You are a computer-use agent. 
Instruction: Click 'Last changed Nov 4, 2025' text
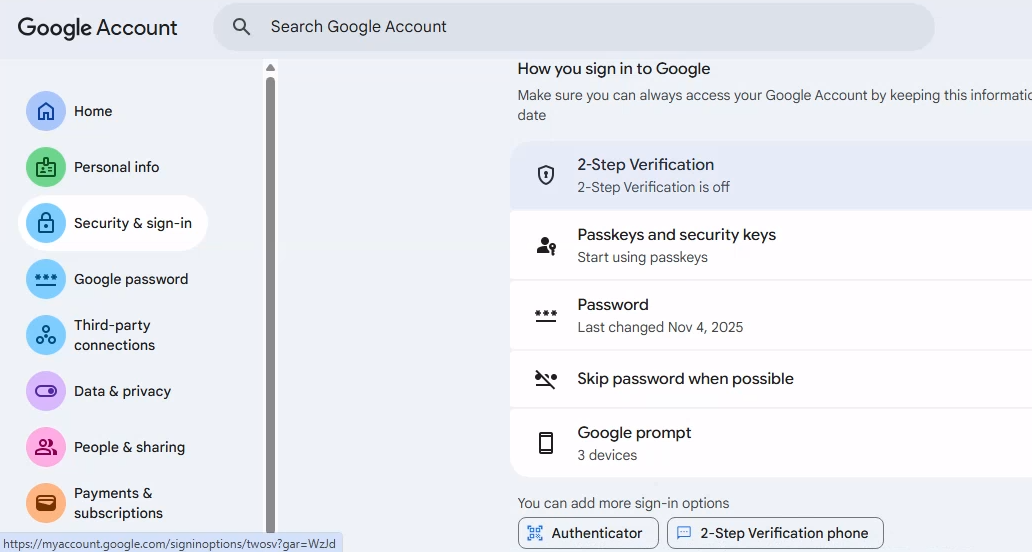pyautogui.click(x=660, y=328)
